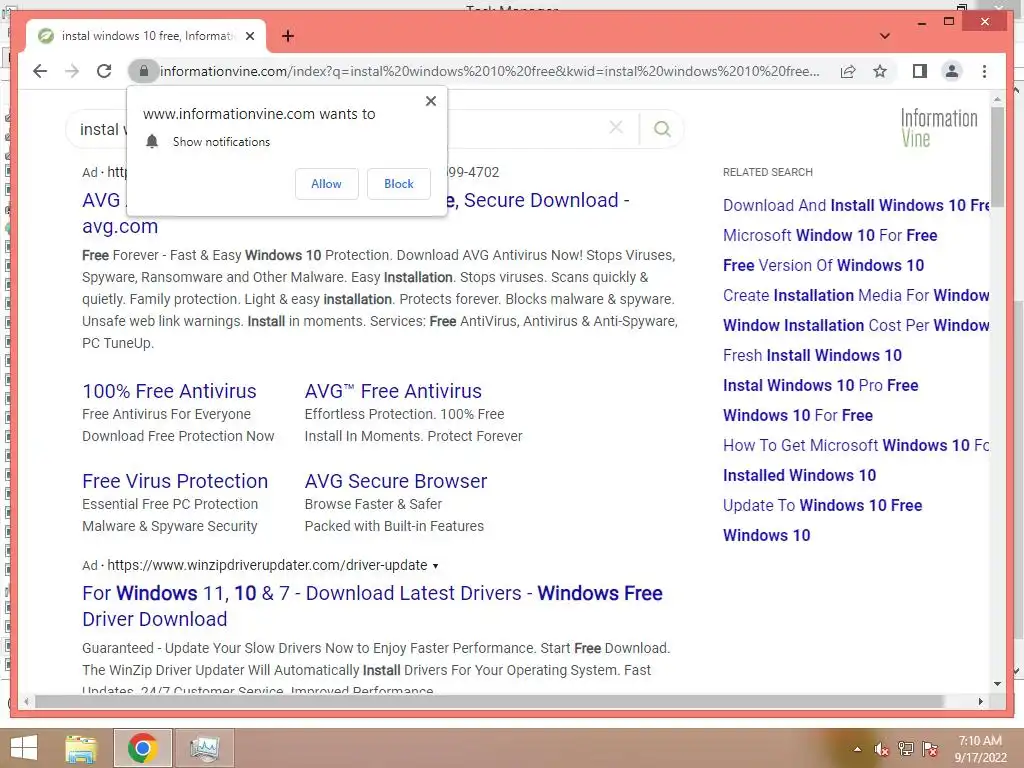
Task: Open a new tab with the plus button
Action: (288, 36)
